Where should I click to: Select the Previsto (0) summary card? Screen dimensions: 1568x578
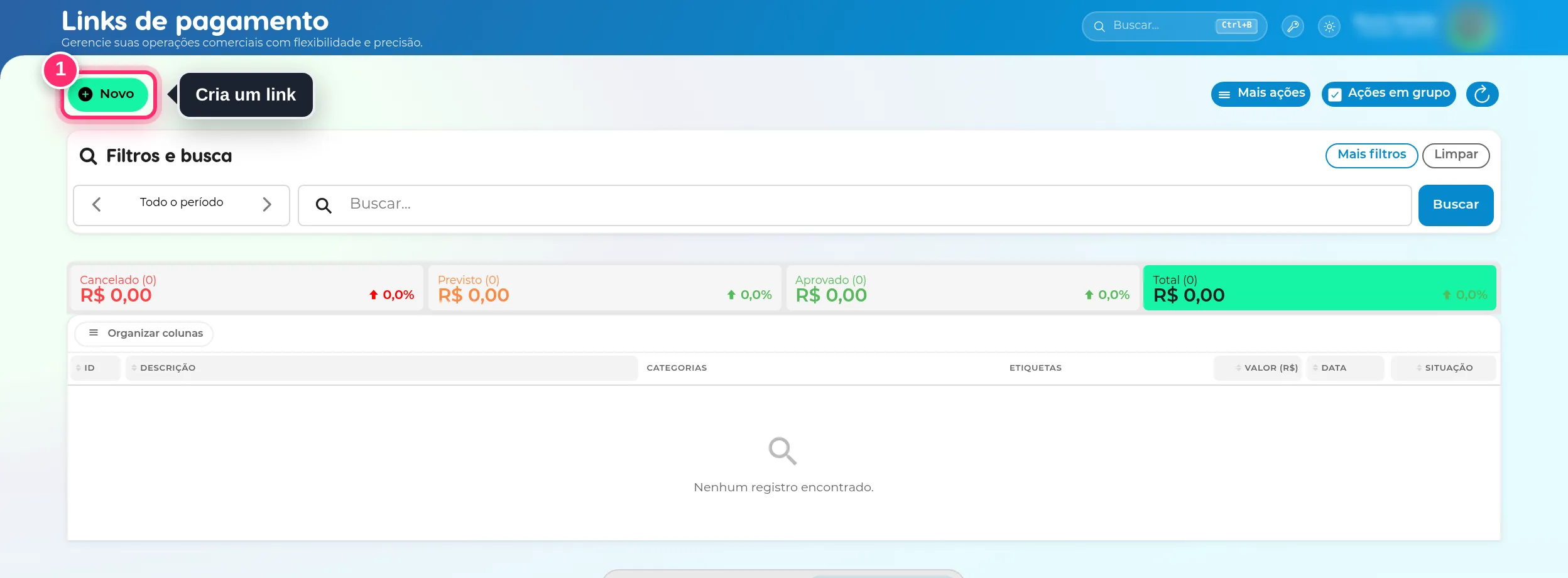(x=604, y=288)
